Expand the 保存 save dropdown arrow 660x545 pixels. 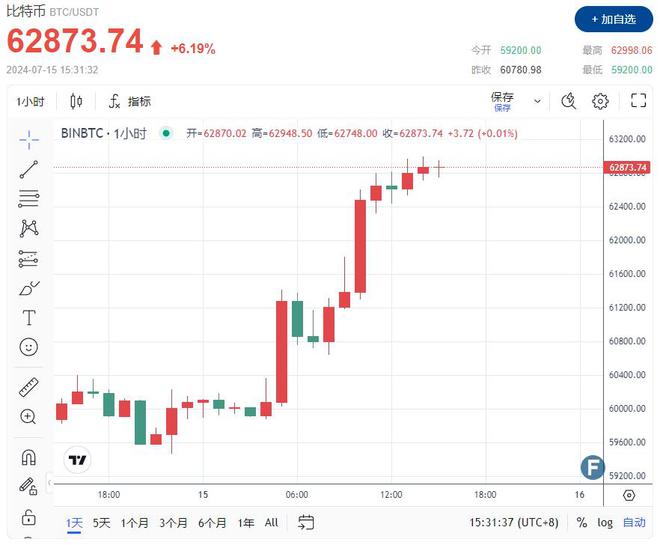tap(538, 101)
